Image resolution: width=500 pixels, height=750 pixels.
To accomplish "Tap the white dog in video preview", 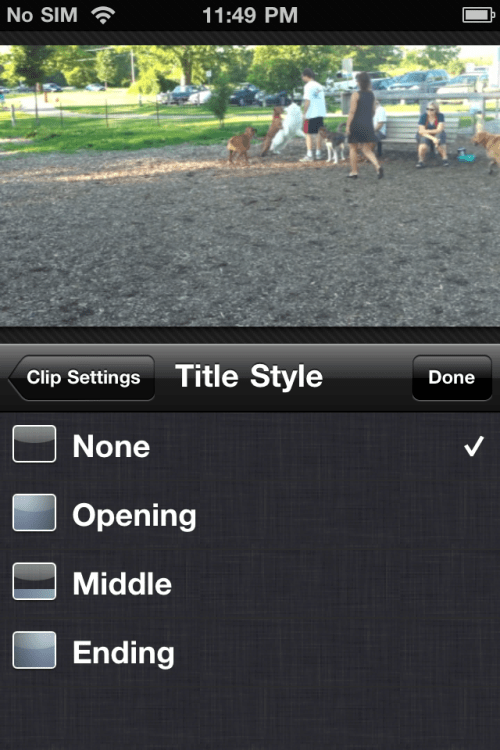I will tap(289, 128).
